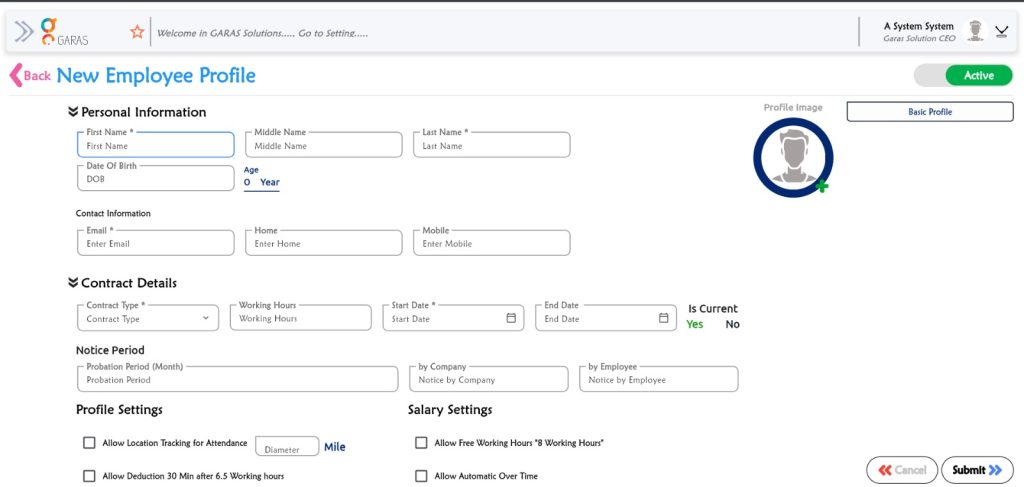This screenshot has height=487, width=1024.
Task: Select the Basic Profile tab
Action: [x=929, y=112]
